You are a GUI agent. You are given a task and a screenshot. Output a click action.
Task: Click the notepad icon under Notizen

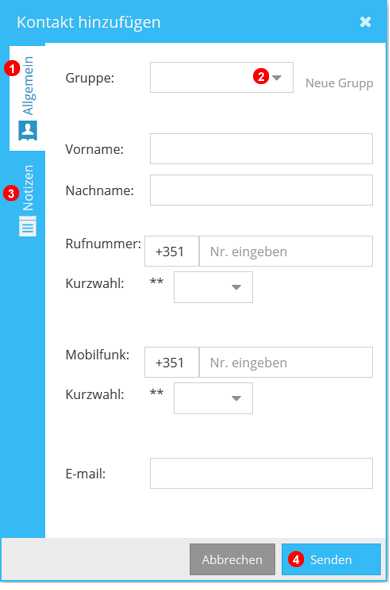click(27, 226)
